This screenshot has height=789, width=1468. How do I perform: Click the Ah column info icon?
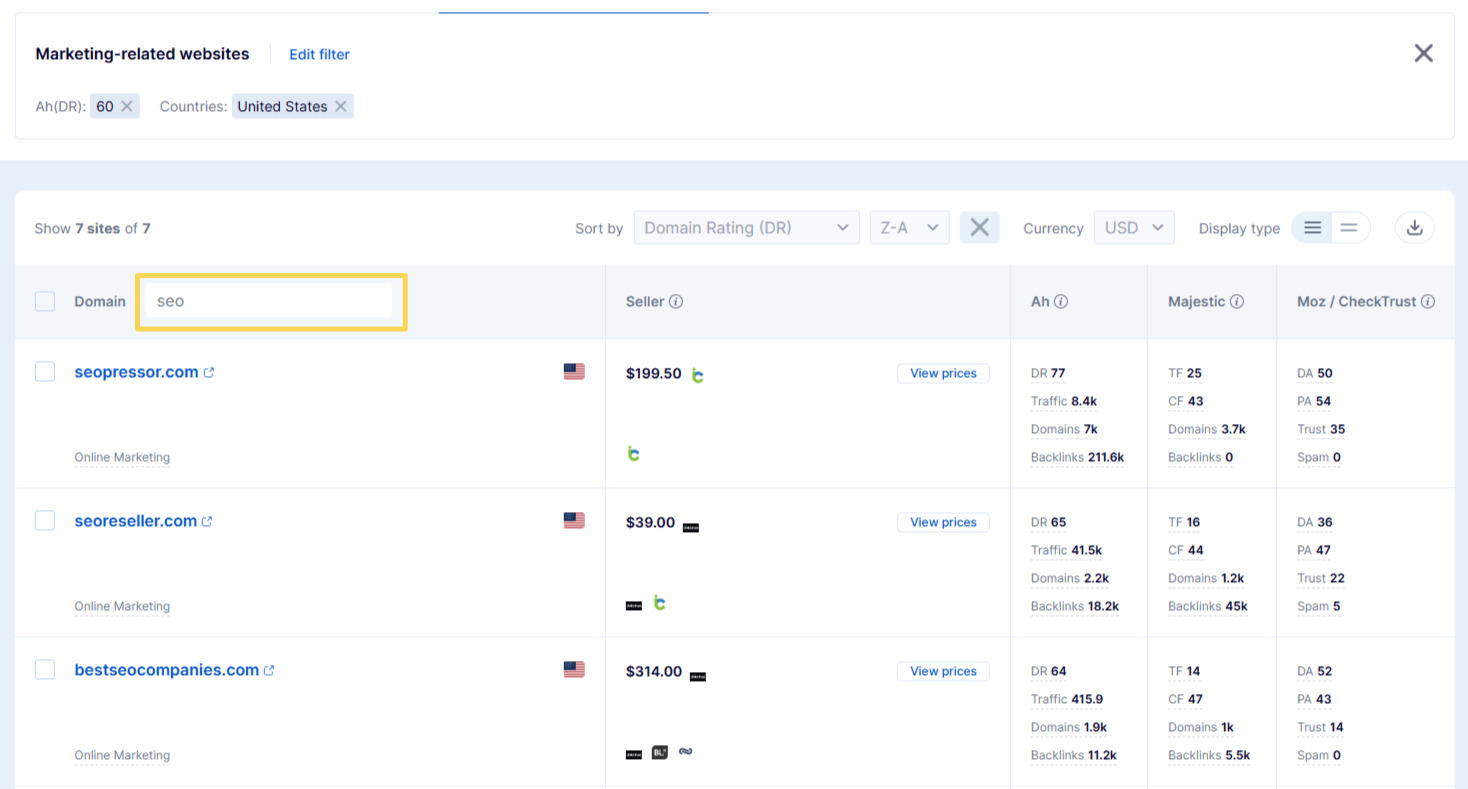coord(1061,302)
